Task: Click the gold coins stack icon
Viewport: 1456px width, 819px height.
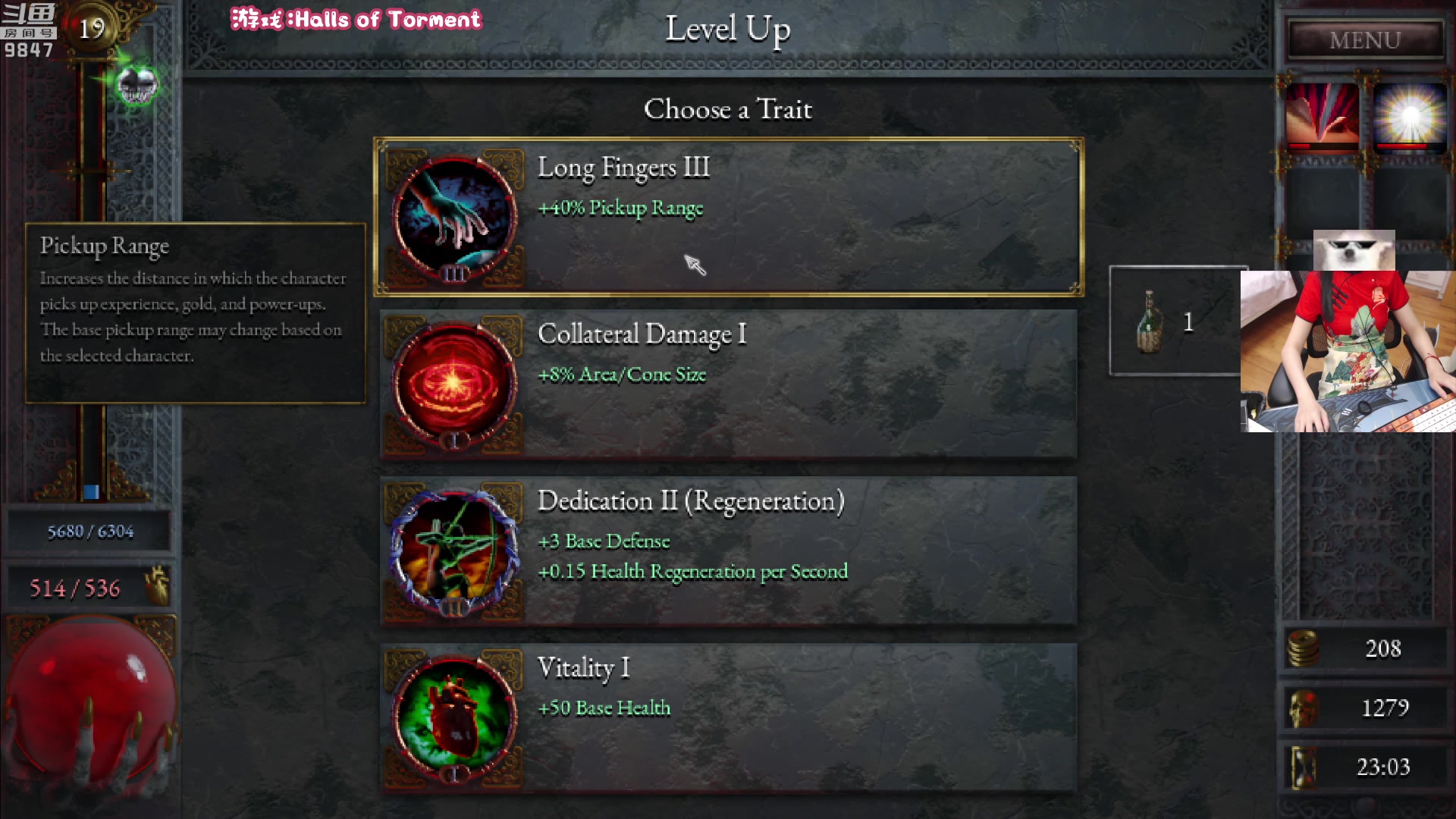Action: pyautogui.click(x=1304, y=648)
